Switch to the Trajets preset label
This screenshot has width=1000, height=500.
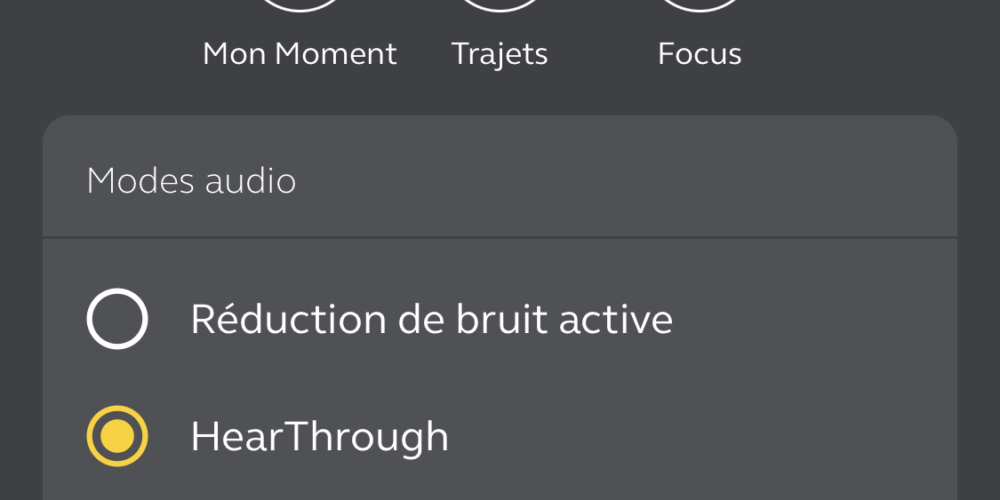tap(500, 55)
